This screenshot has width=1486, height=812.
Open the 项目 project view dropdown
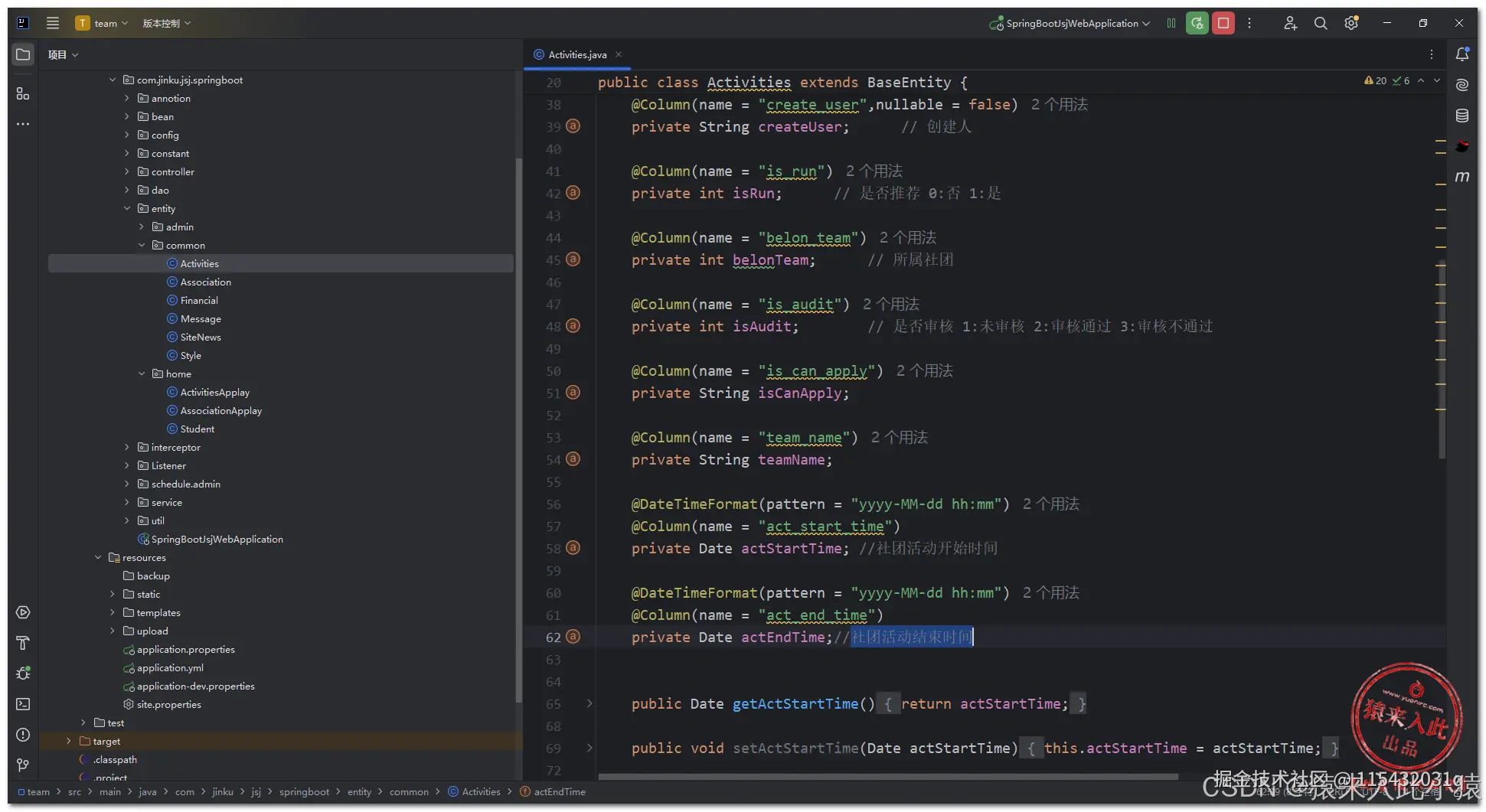click(x=63, y=54)
